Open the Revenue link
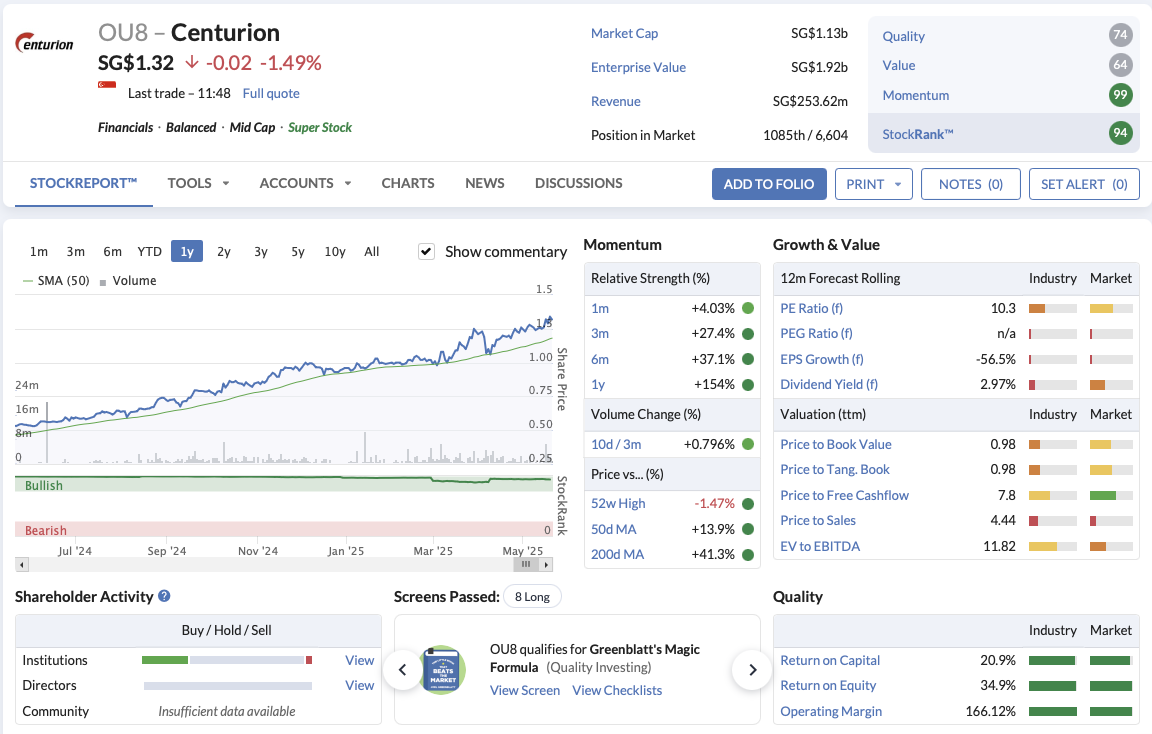This screenshot has height=734, width=1152. [615, 101]
